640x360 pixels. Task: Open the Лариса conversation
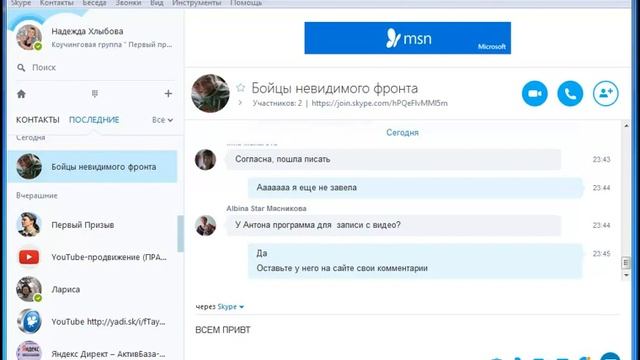(93, 289)
